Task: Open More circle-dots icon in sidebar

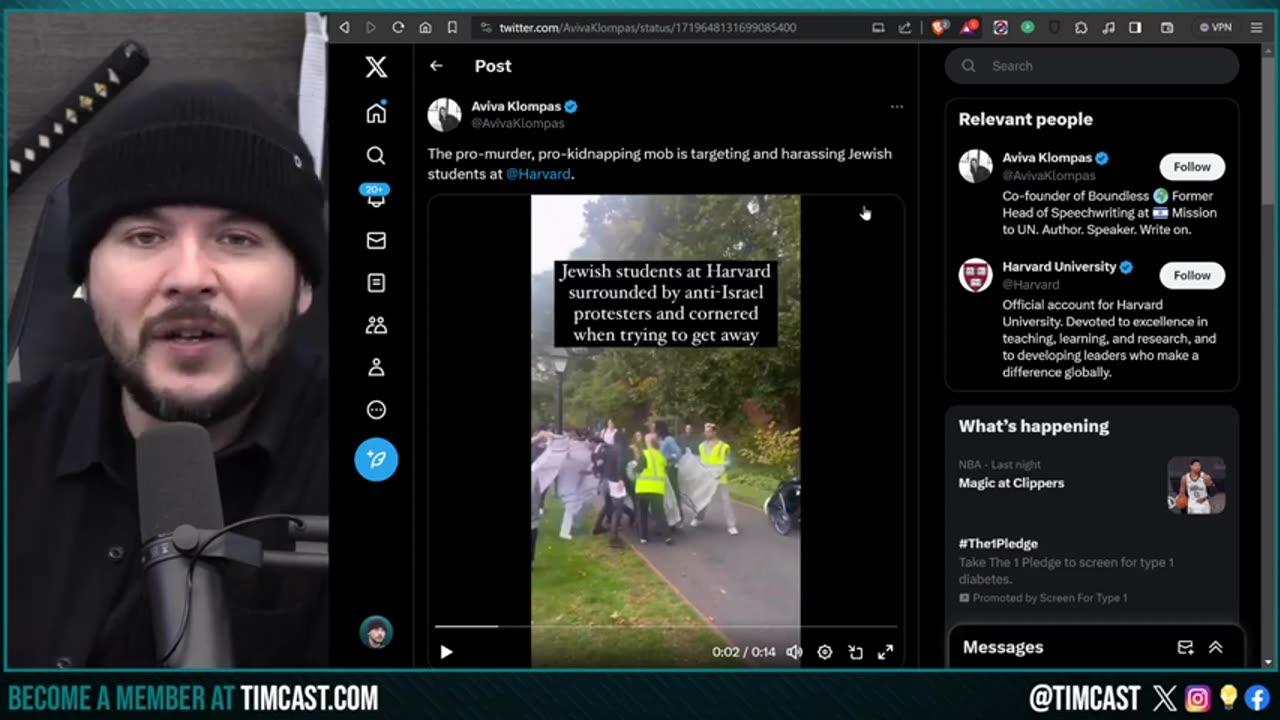Action: [376, 410]
